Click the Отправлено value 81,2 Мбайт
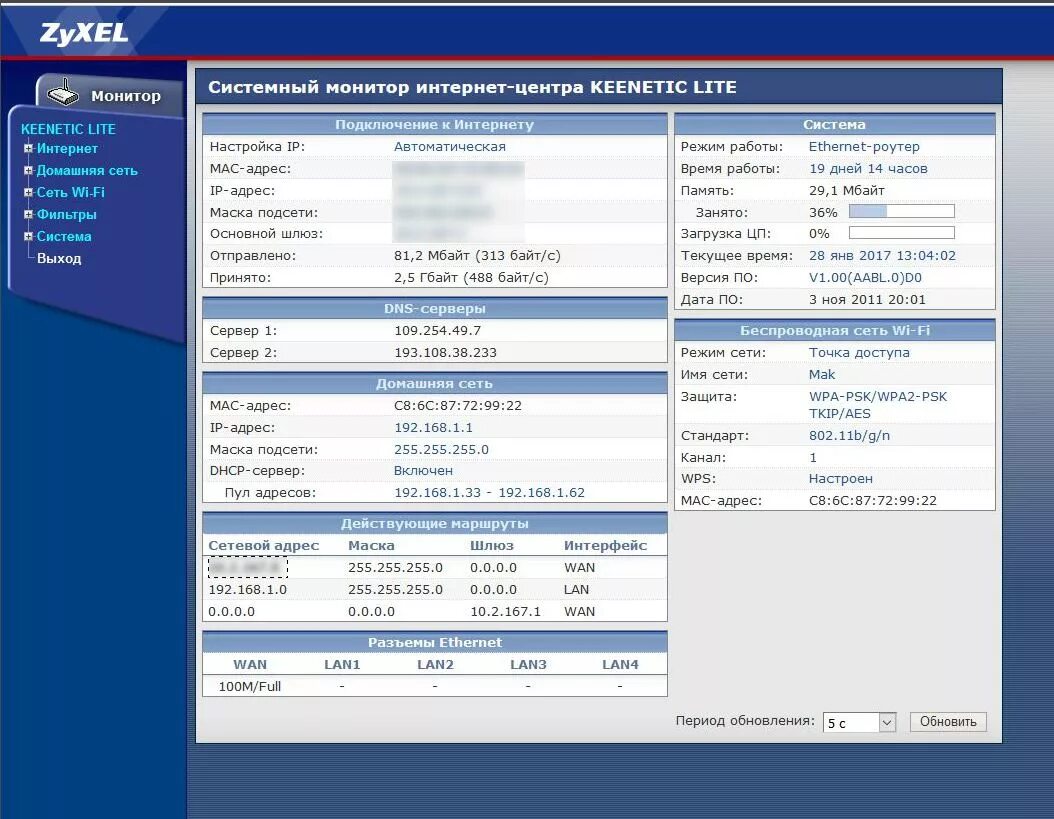The width and height of the screenshot is (1054, 819). pos(477,256)
